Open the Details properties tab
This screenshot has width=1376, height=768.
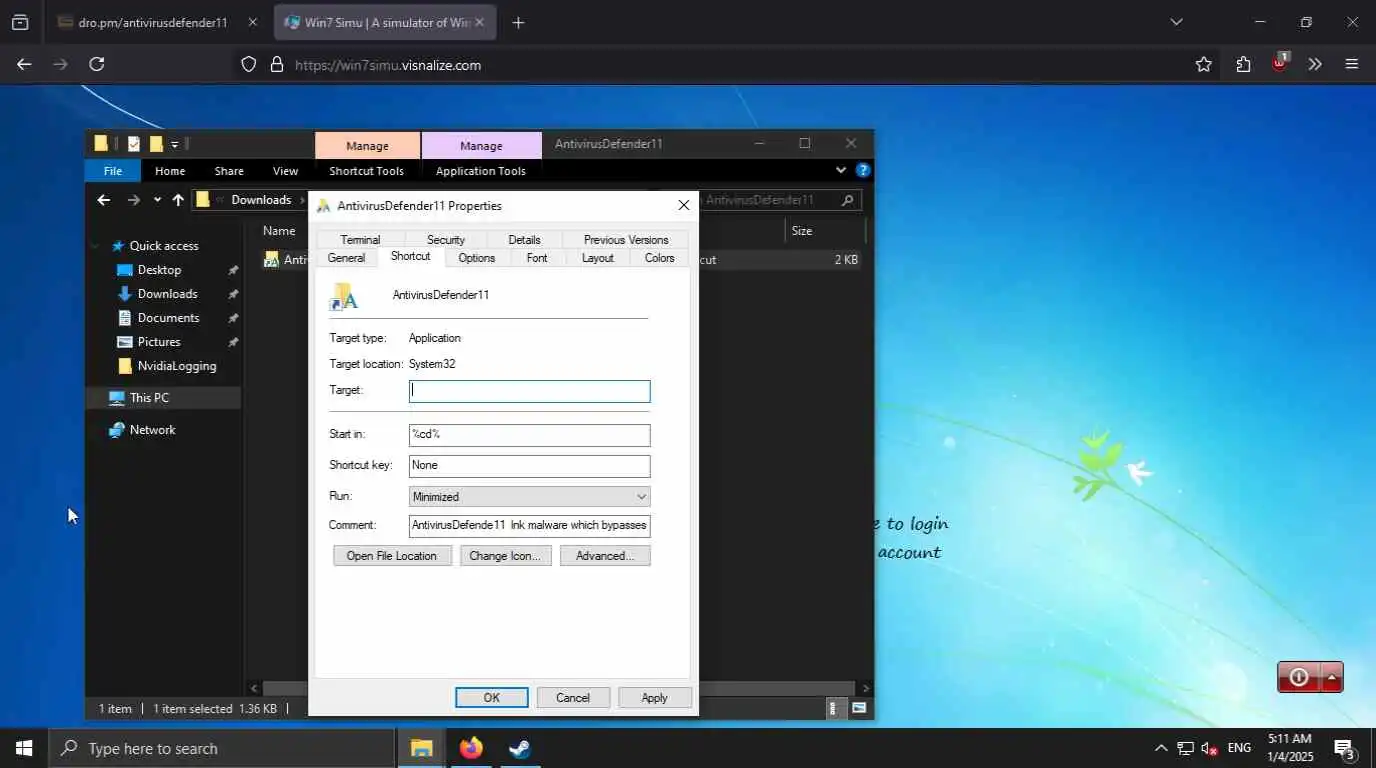(524, 240)
